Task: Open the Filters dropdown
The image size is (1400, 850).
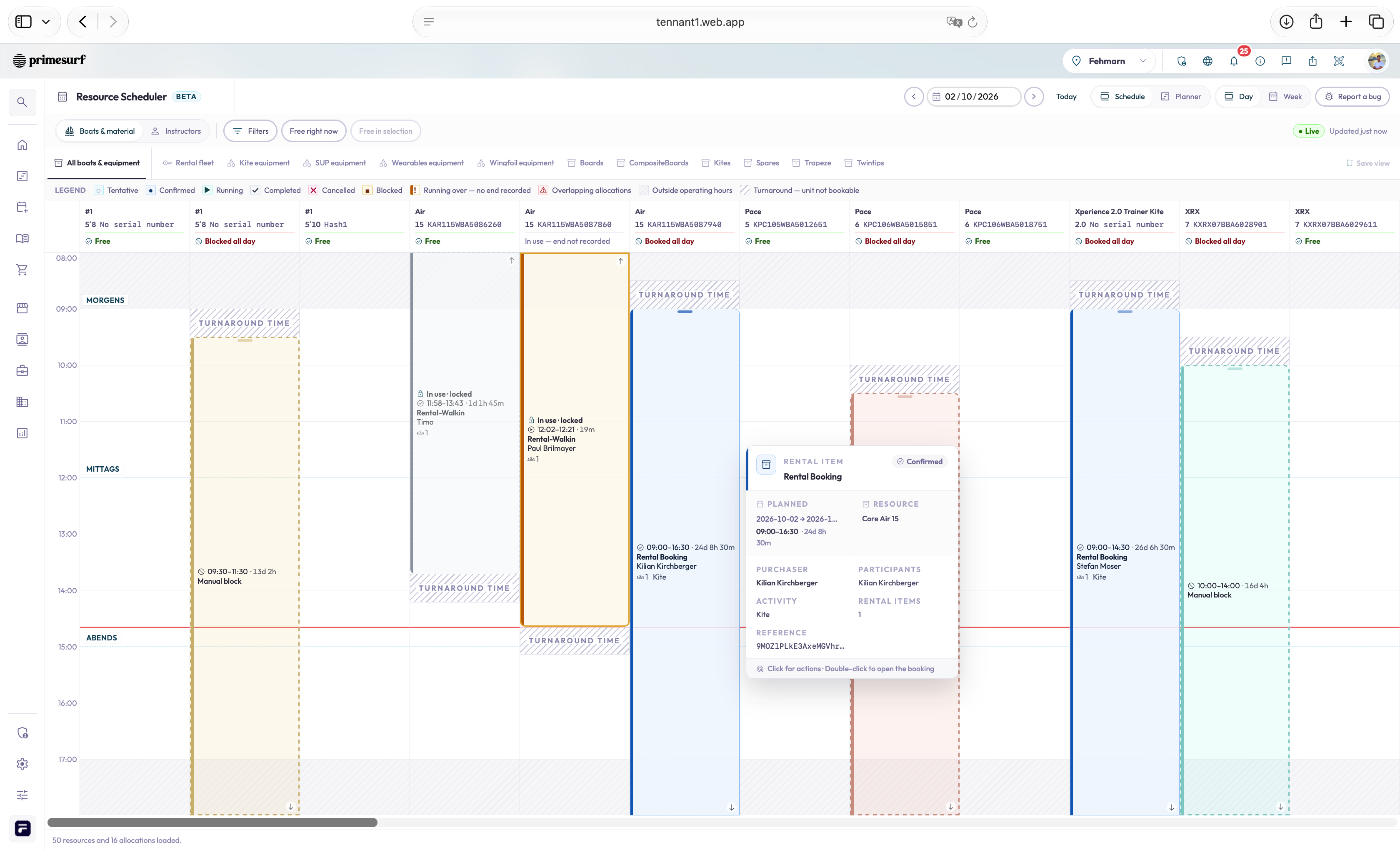Action: click(250, 131)
